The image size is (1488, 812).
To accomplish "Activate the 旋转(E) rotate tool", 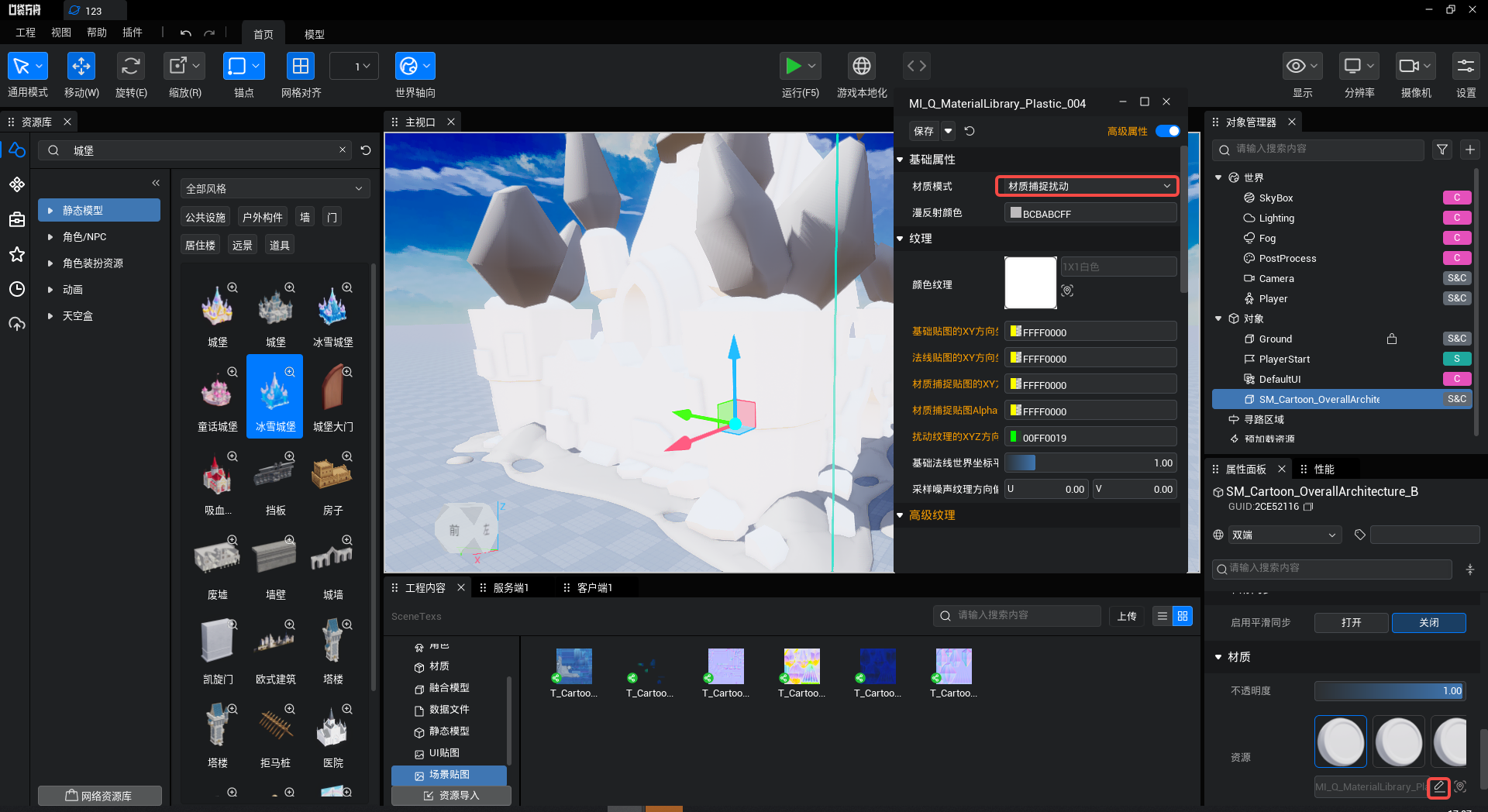I will [x=130, y=67].
